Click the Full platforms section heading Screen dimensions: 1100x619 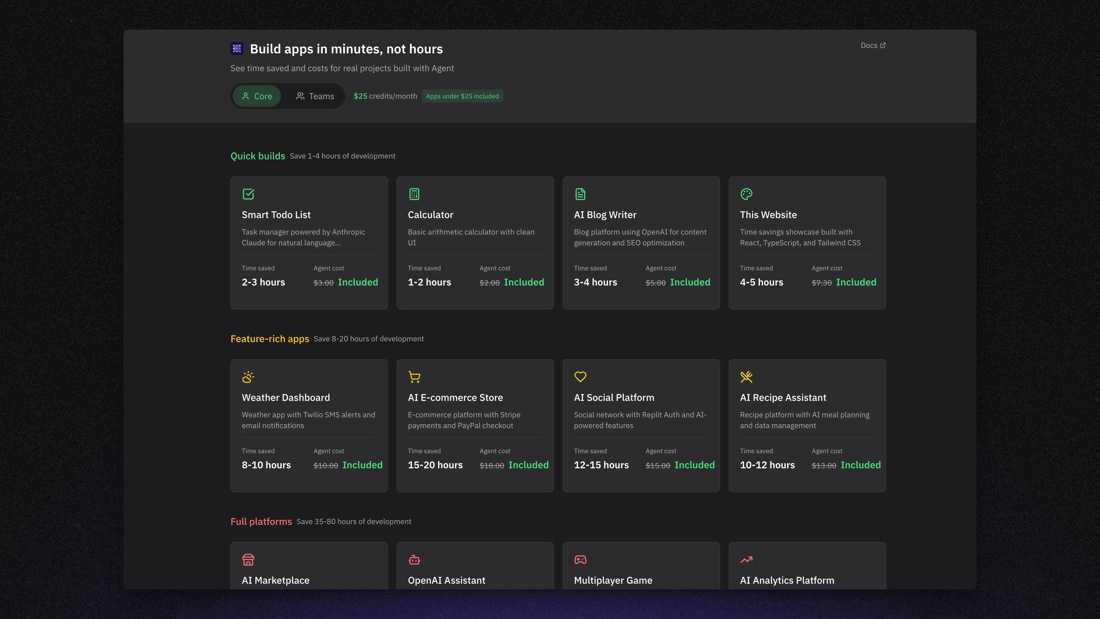(261, 521)
